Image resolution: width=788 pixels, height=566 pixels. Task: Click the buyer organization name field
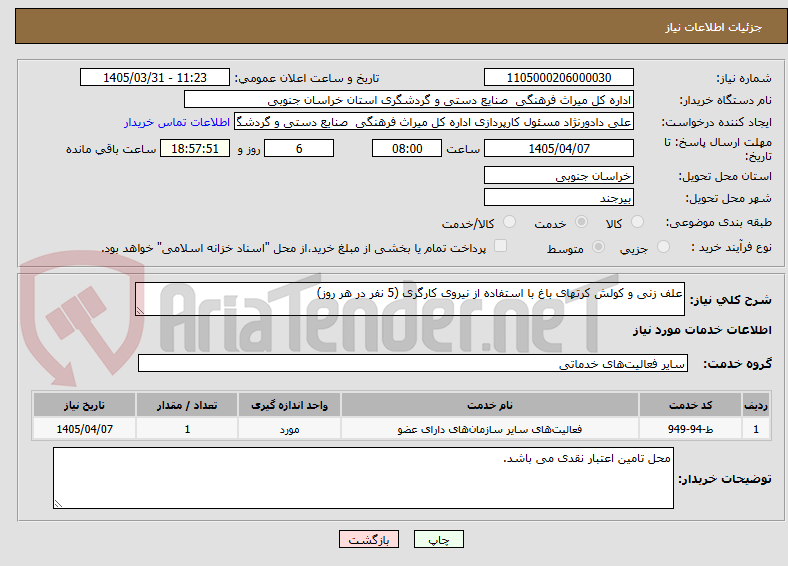coord(409,100)
